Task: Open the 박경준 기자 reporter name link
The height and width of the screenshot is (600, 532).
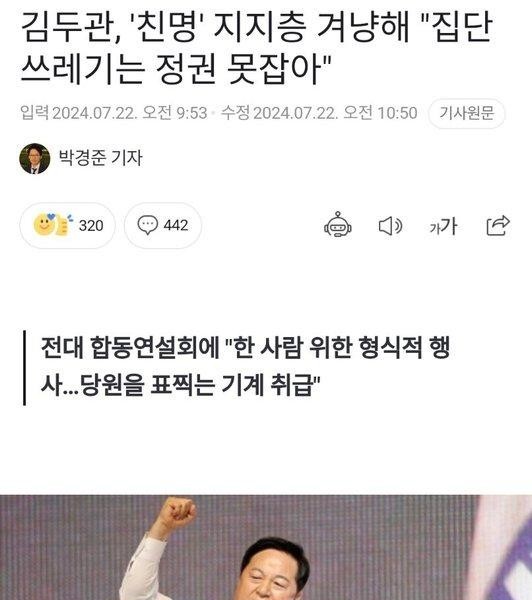Action: 100,158
